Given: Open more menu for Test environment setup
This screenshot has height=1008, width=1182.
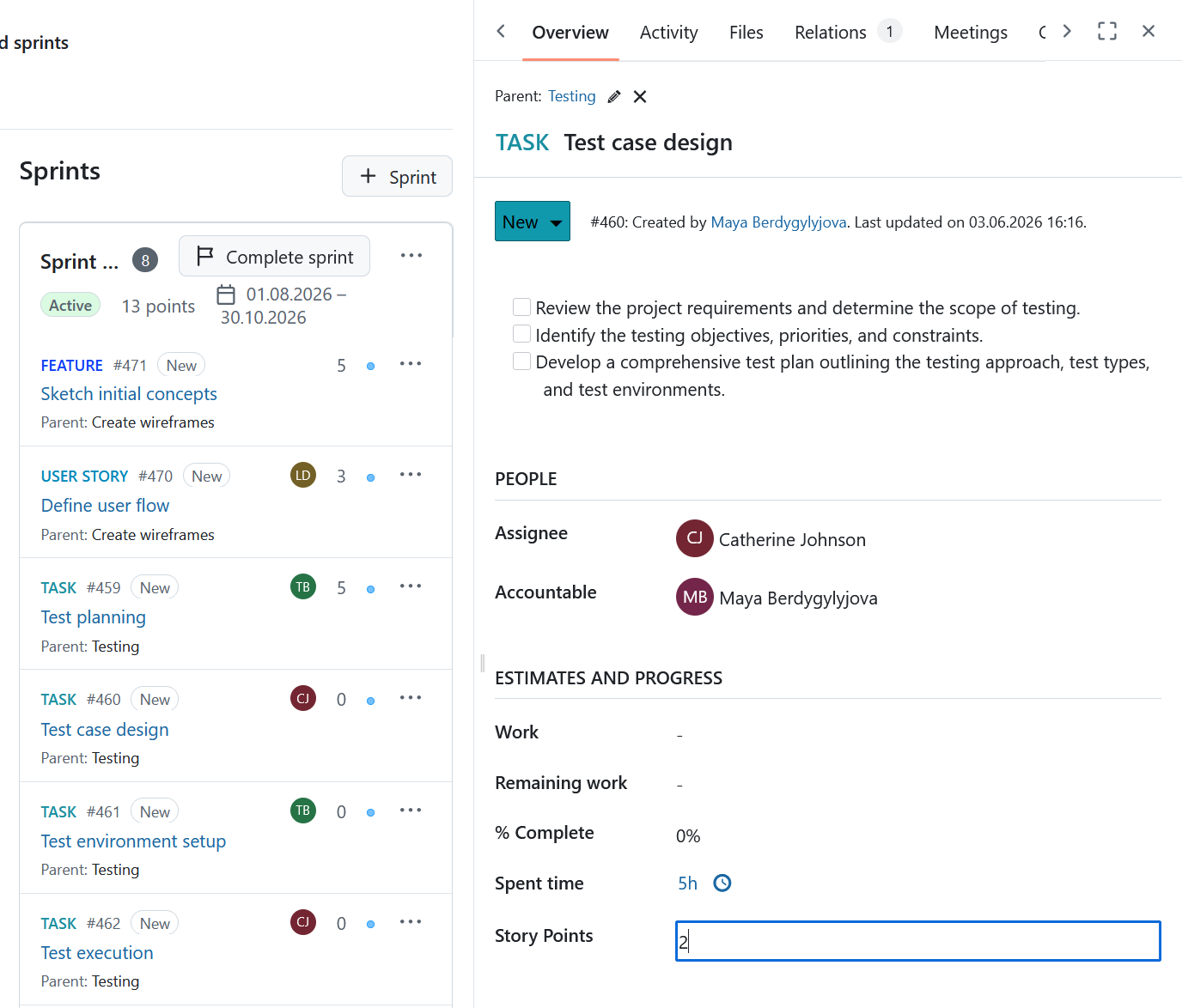Looking at the screenshot, I should [411, 811].
